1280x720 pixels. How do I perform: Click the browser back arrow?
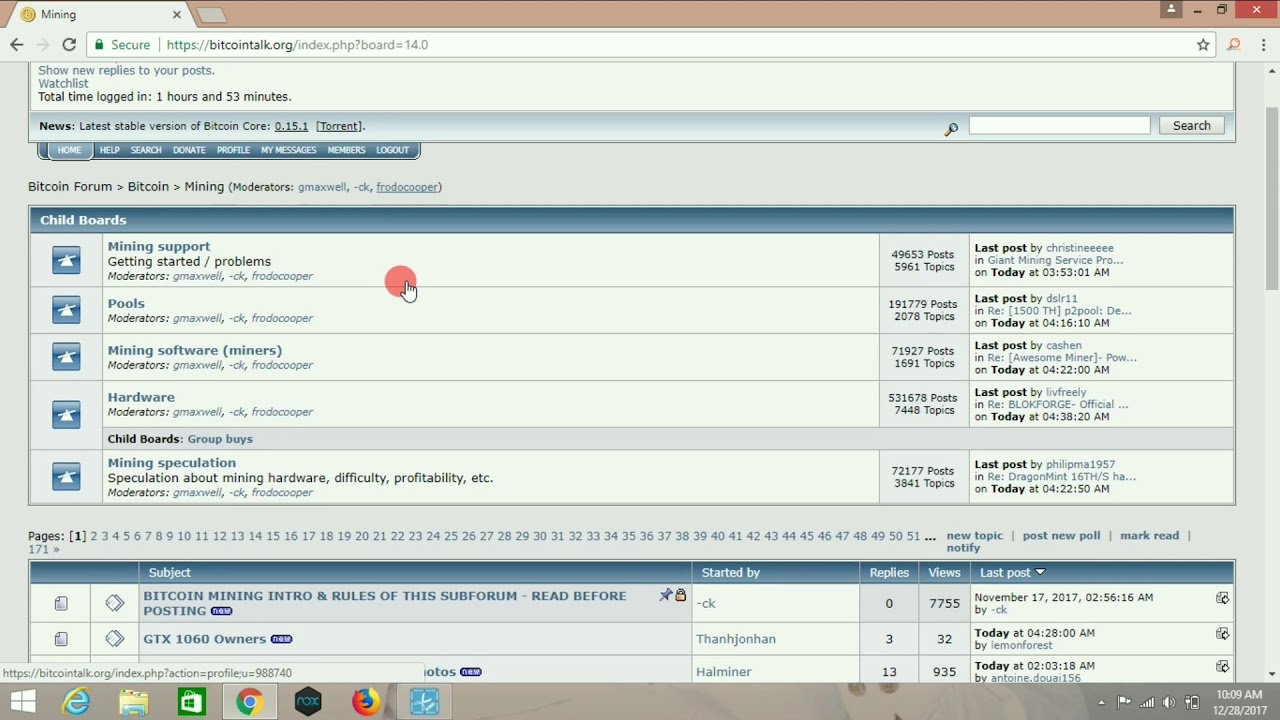click(x=16, y=45)
